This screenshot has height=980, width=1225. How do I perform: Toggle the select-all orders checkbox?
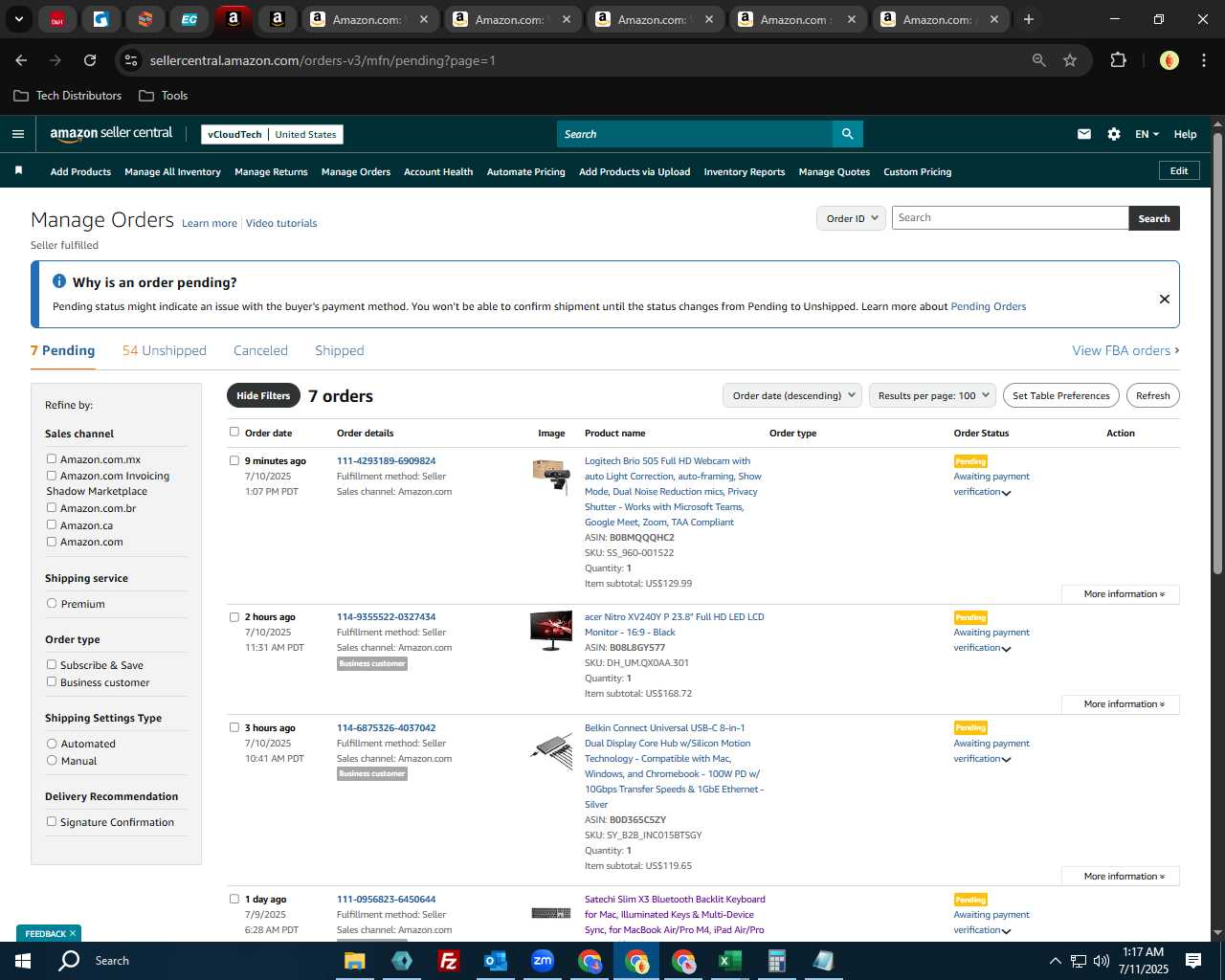234,432
